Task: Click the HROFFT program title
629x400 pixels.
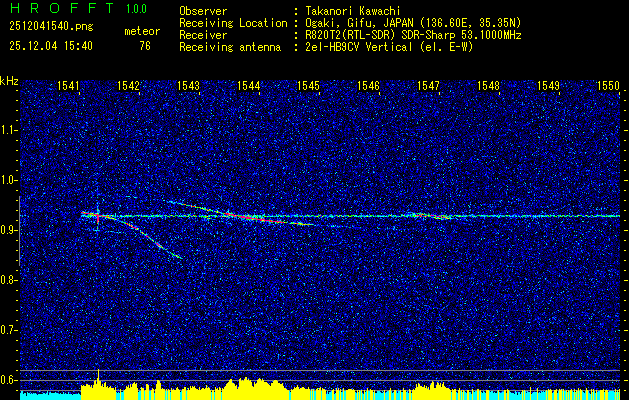Action: (62, 8)
